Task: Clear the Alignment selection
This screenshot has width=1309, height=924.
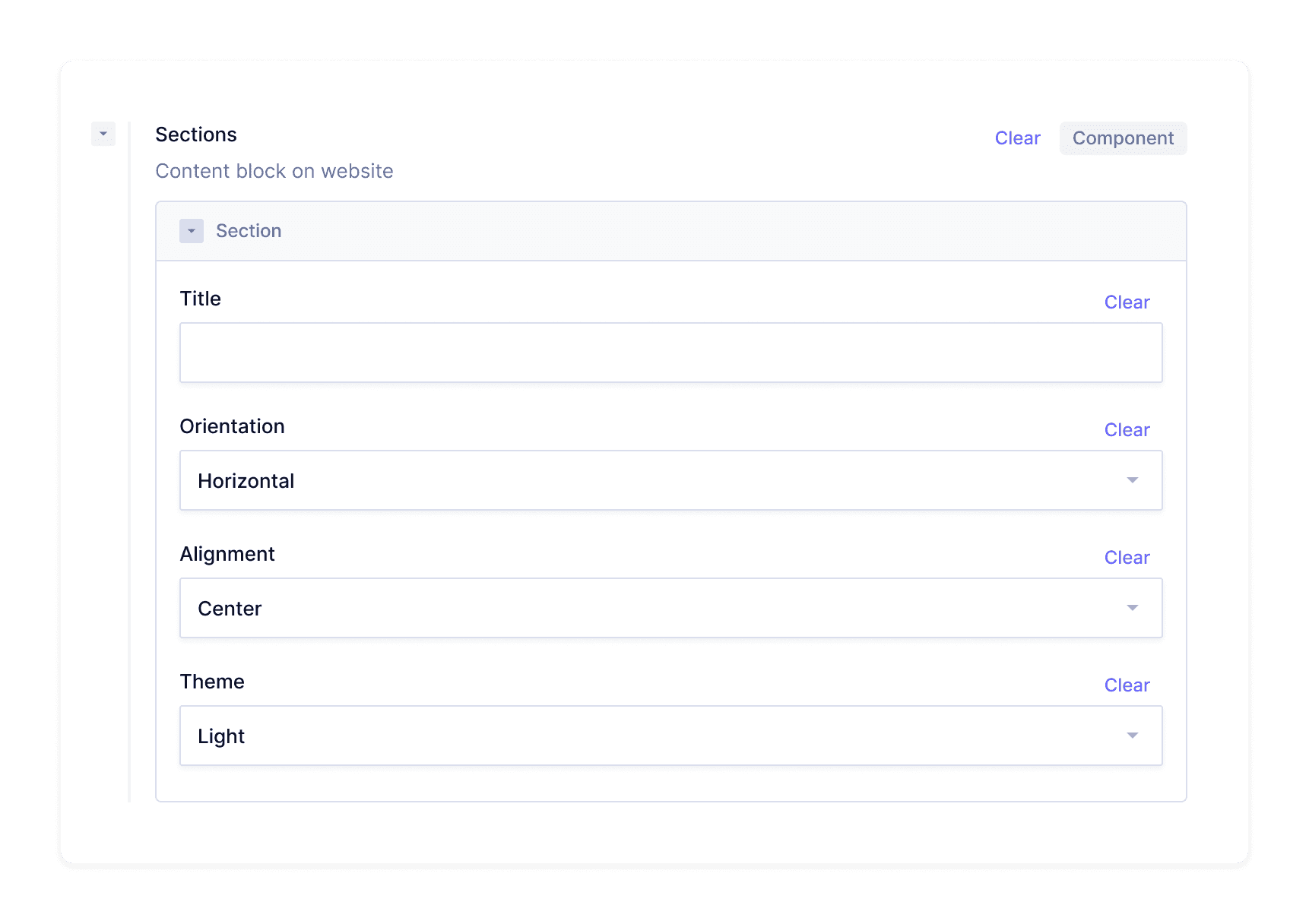Action: [x=1127, y=558]
